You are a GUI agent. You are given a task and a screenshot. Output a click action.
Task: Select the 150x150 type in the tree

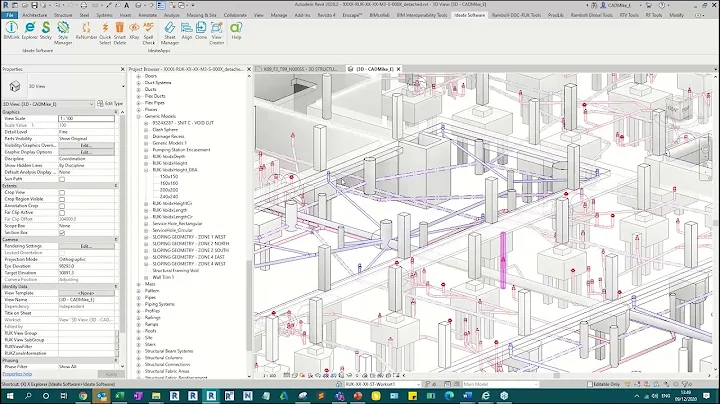(x=169, y=177)
